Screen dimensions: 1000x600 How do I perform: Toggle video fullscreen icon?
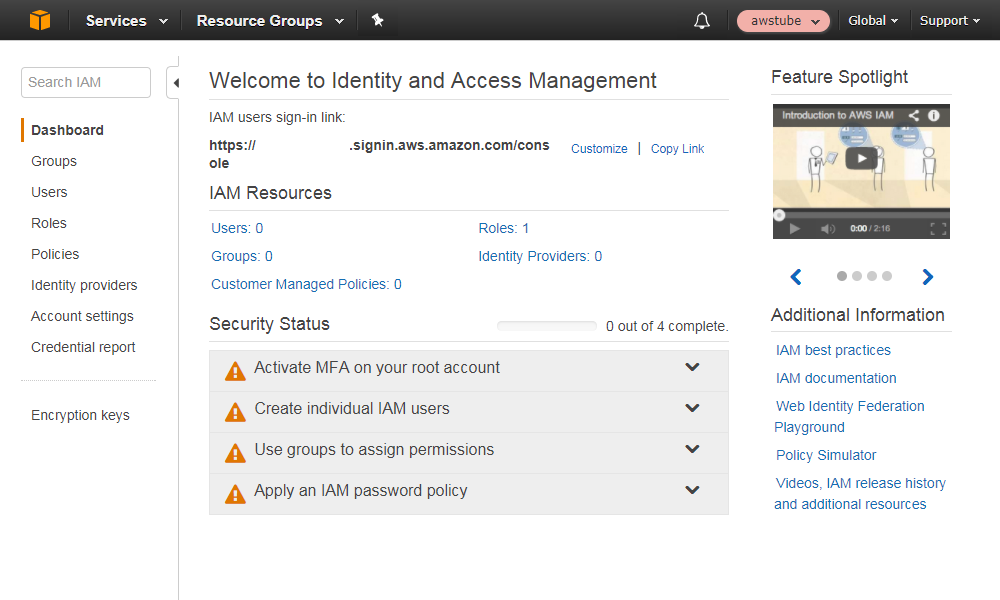(x=937, y=229)
